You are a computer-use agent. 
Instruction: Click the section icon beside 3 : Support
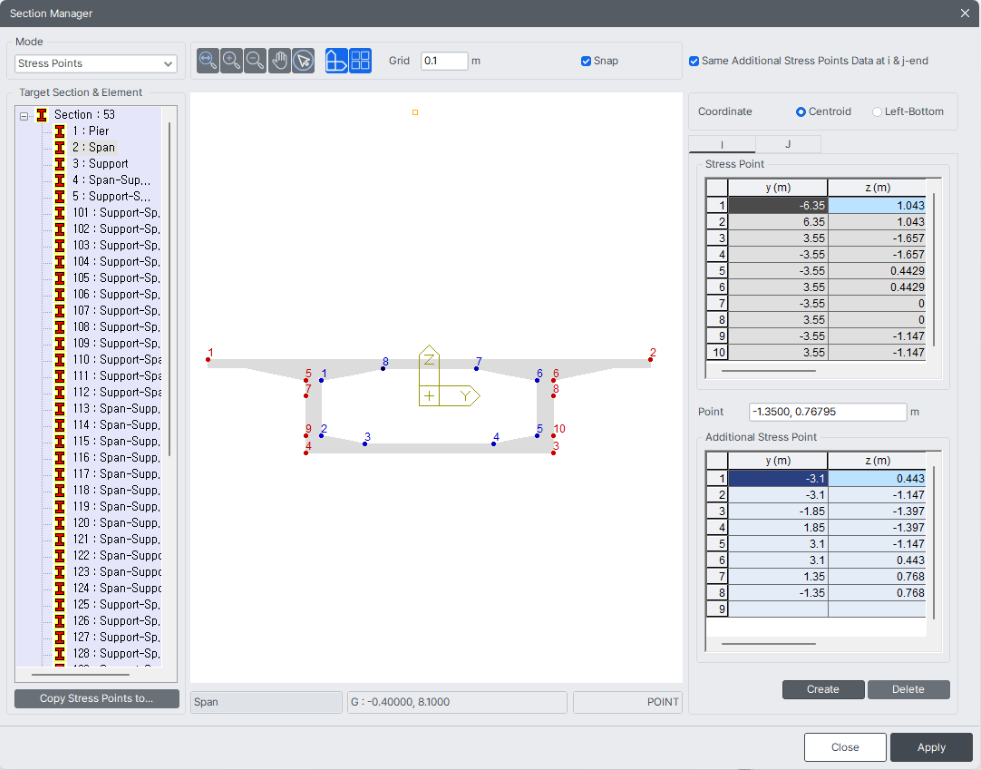(59, 163)
